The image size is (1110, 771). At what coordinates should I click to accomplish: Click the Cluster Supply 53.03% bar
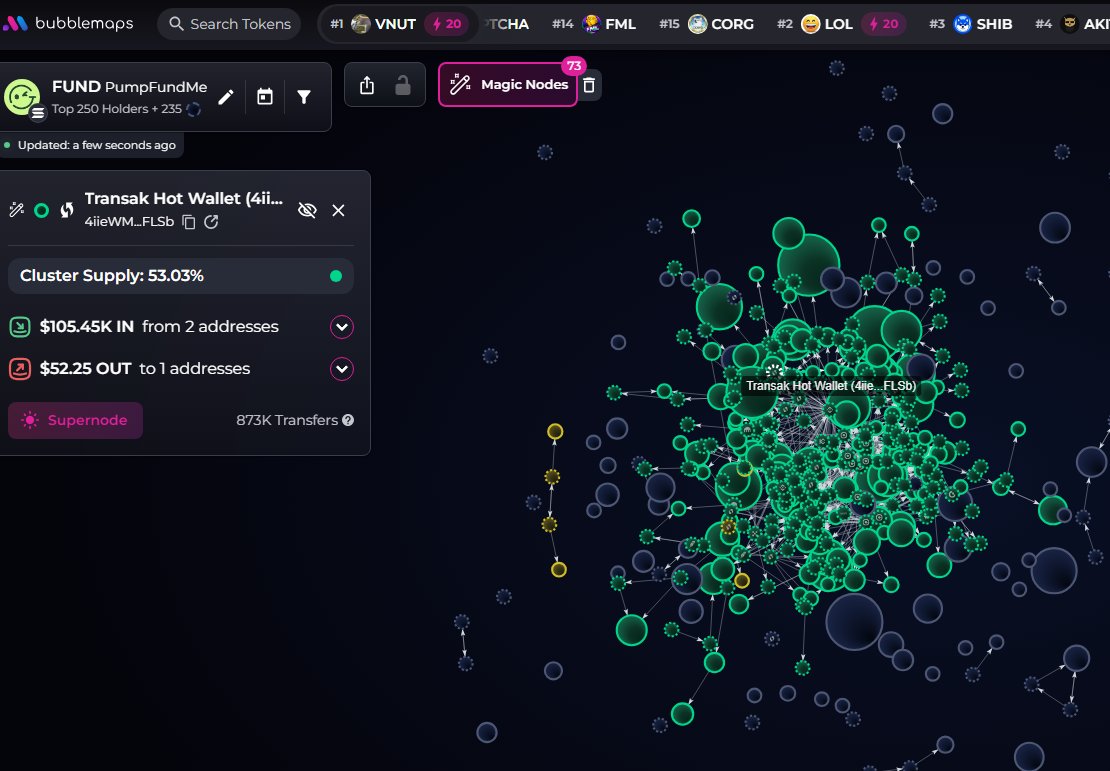tap(181, 275)
